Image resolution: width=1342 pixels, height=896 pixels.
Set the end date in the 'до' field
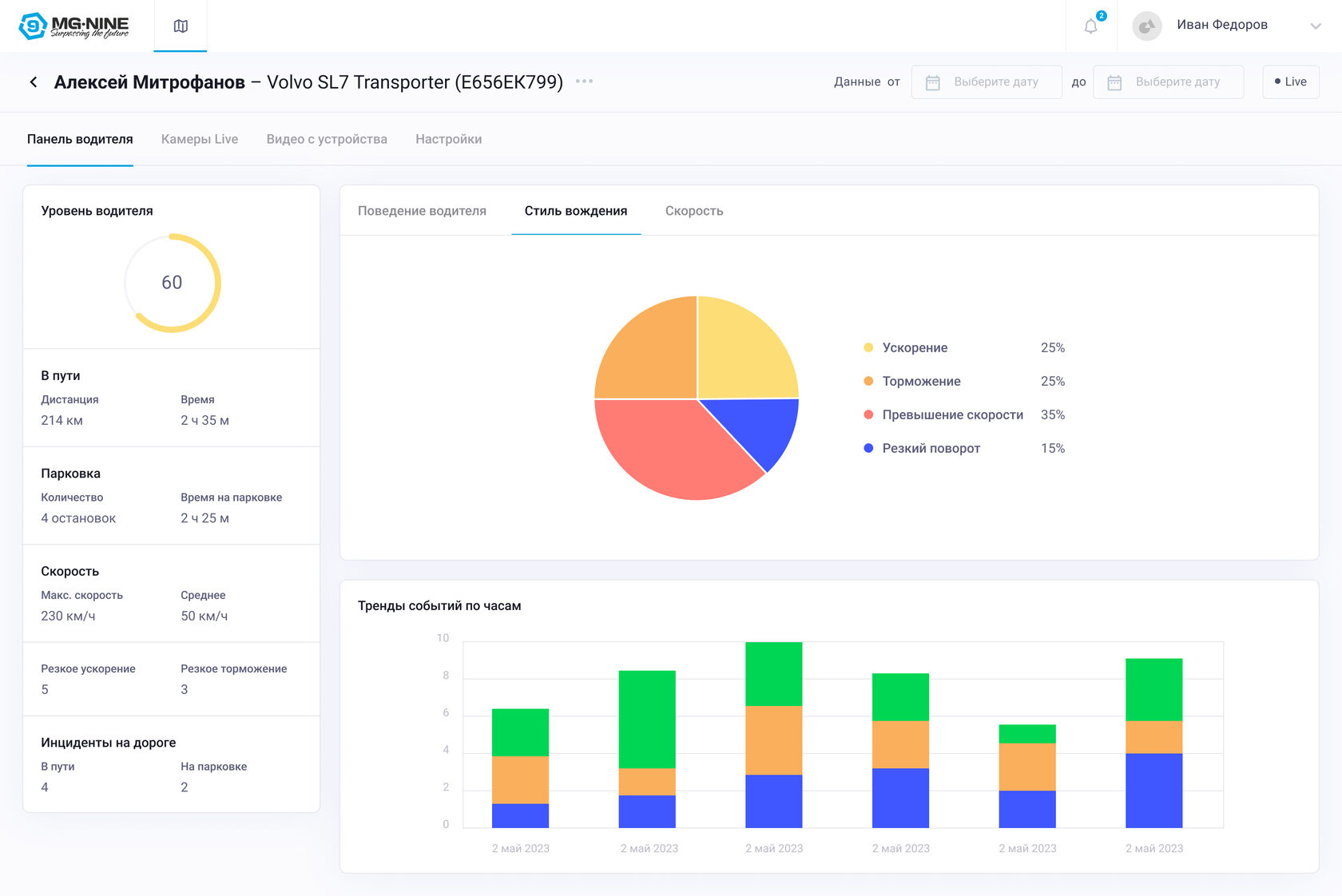(x=1168, y=81)
